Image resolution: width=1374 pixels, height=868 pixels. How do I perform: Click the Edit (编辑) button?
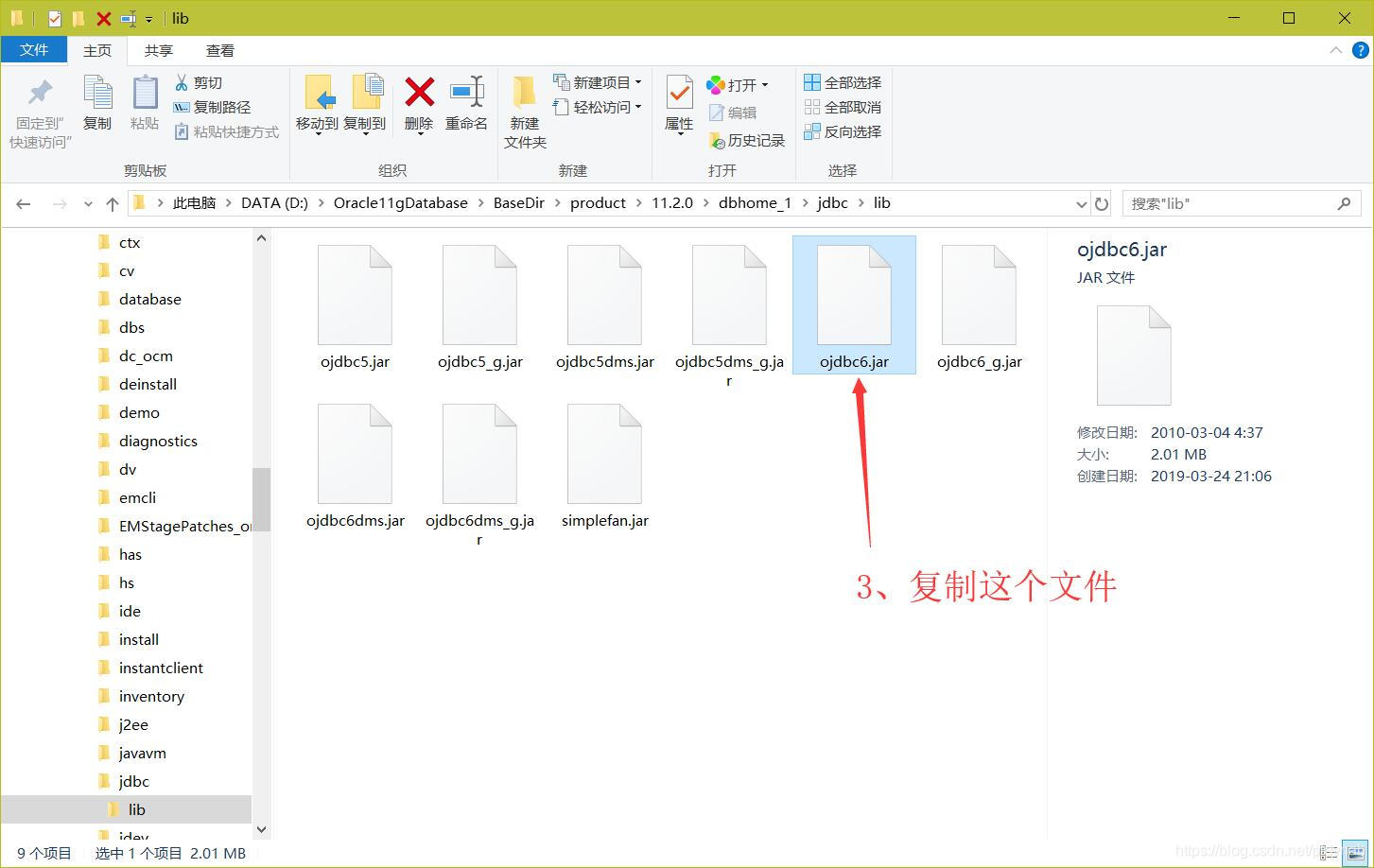pyautogui.click(x=733, y=113)
